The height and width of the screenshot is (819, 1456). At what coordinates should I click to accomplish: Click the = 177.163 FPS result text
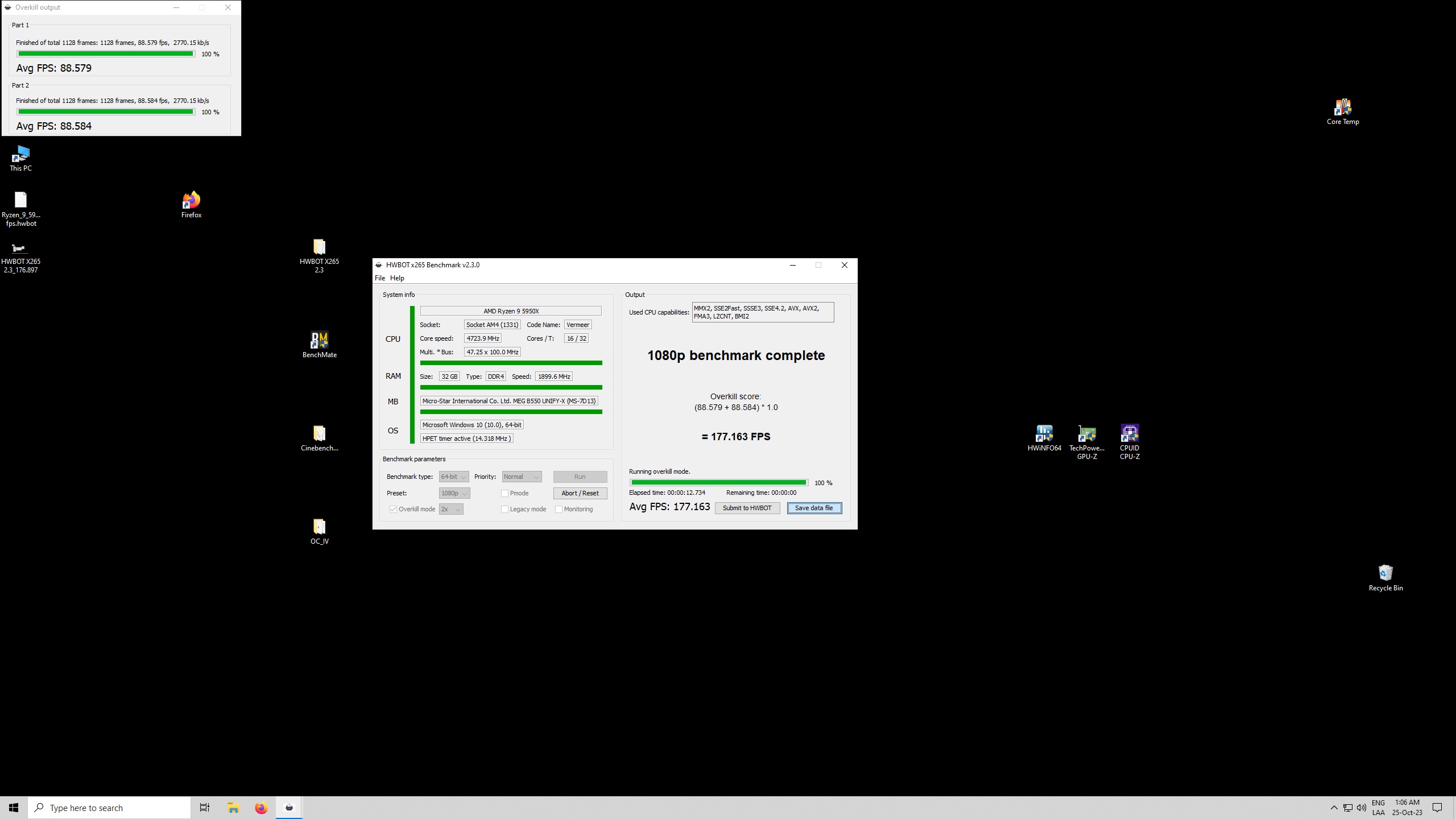pyautogui.click(x=736, y=437)
